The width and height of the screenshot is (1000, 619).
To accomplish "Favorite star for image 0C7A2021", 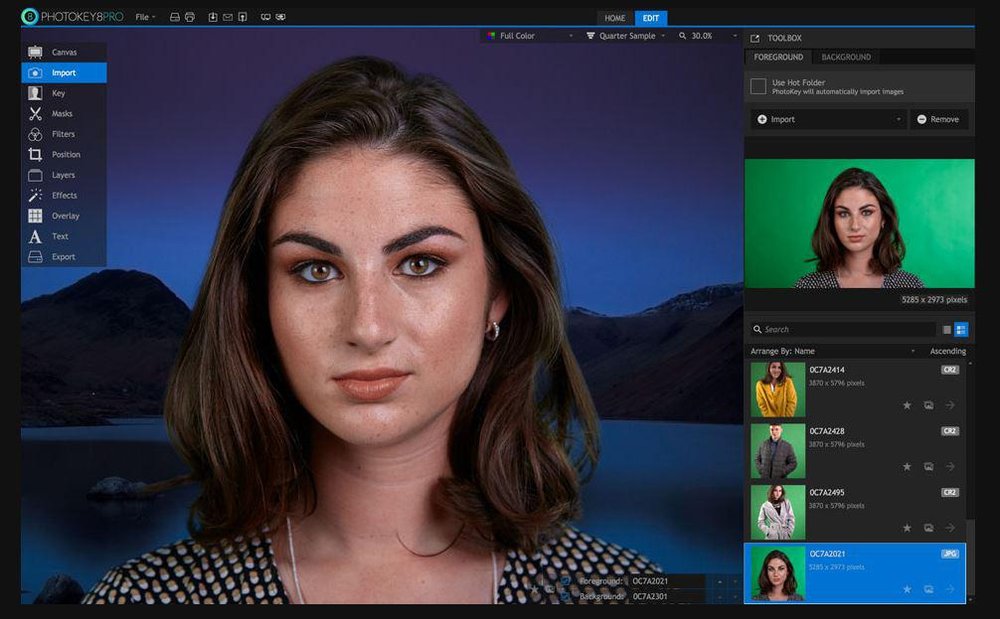I will [907, 589].
